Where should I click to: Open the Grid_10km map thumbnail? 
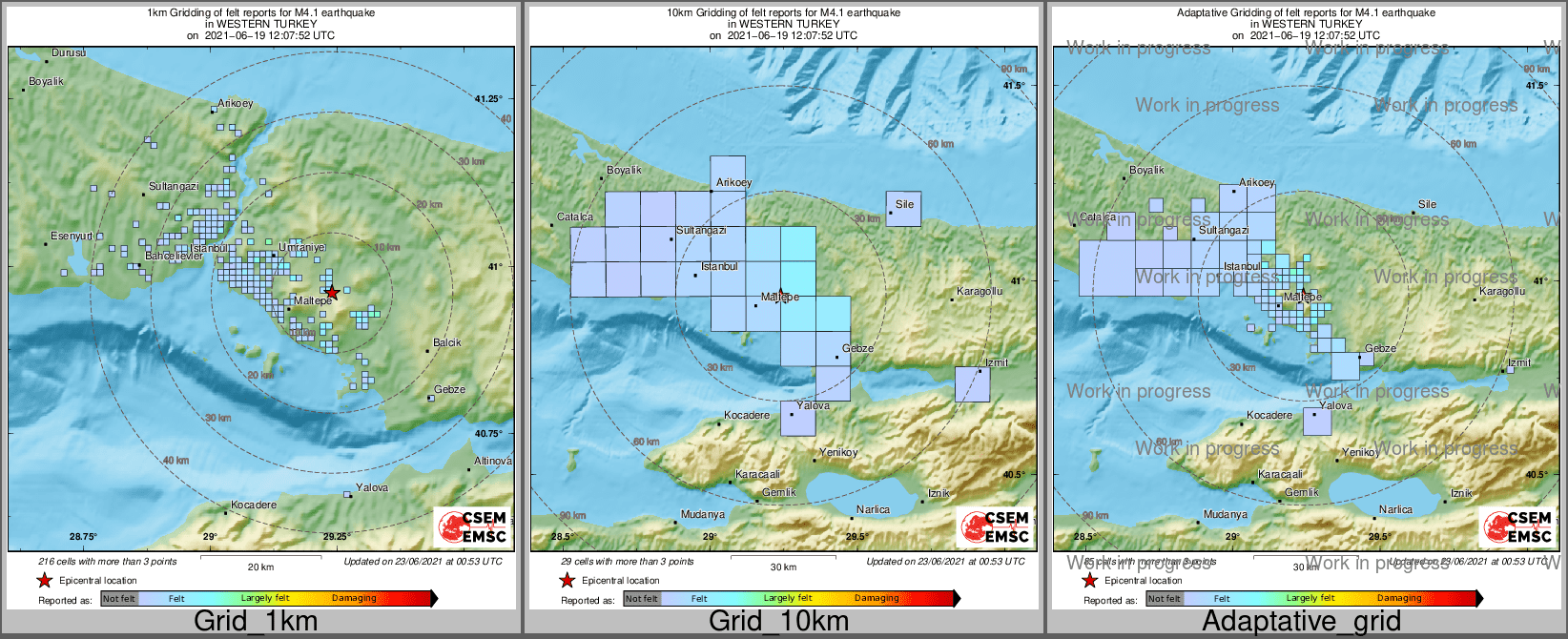[x=783, y=307]
